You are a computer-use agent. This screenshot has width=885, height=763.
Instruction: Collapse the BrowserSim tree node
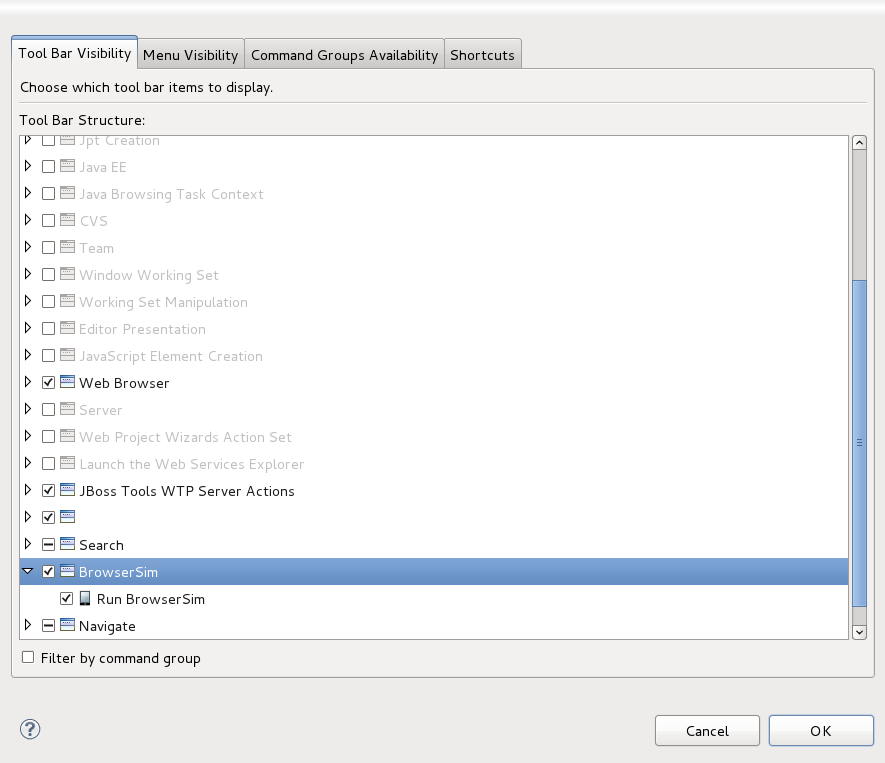tap(27, 572)
